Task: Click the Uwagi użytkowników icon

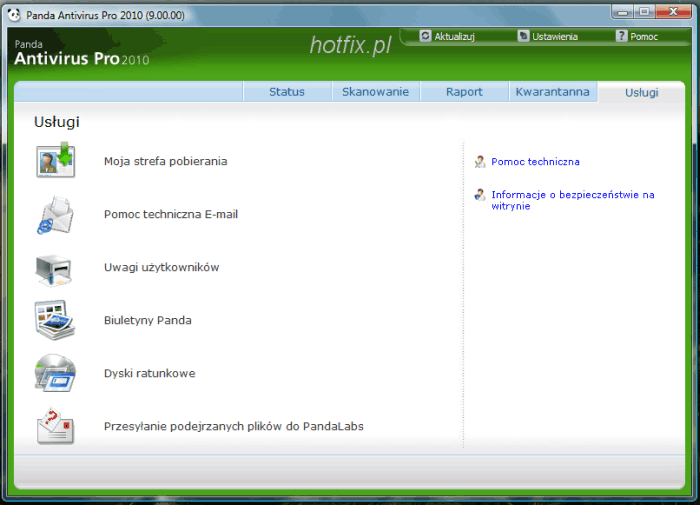Action: [56, 268]
